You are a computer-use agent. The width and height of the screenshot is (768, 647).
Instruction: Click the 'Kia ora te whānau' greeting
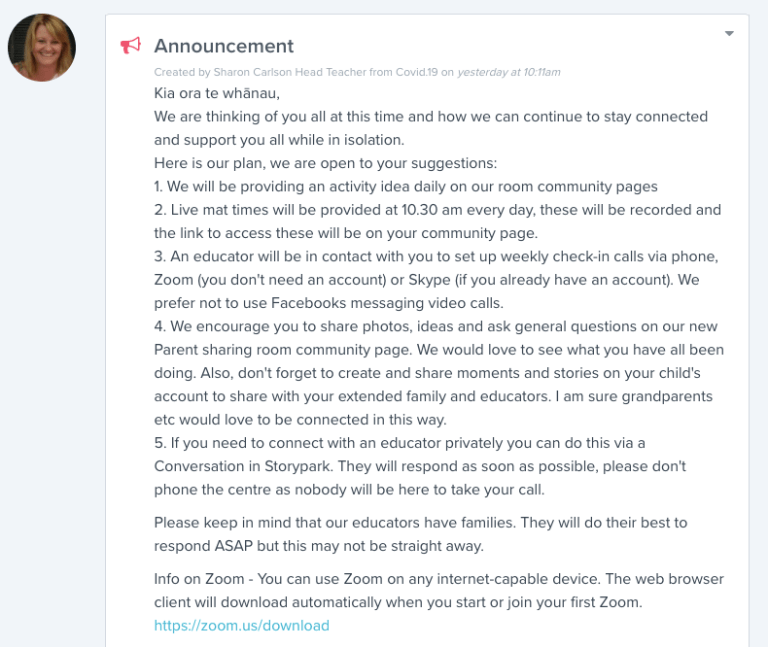click(217, 94)
